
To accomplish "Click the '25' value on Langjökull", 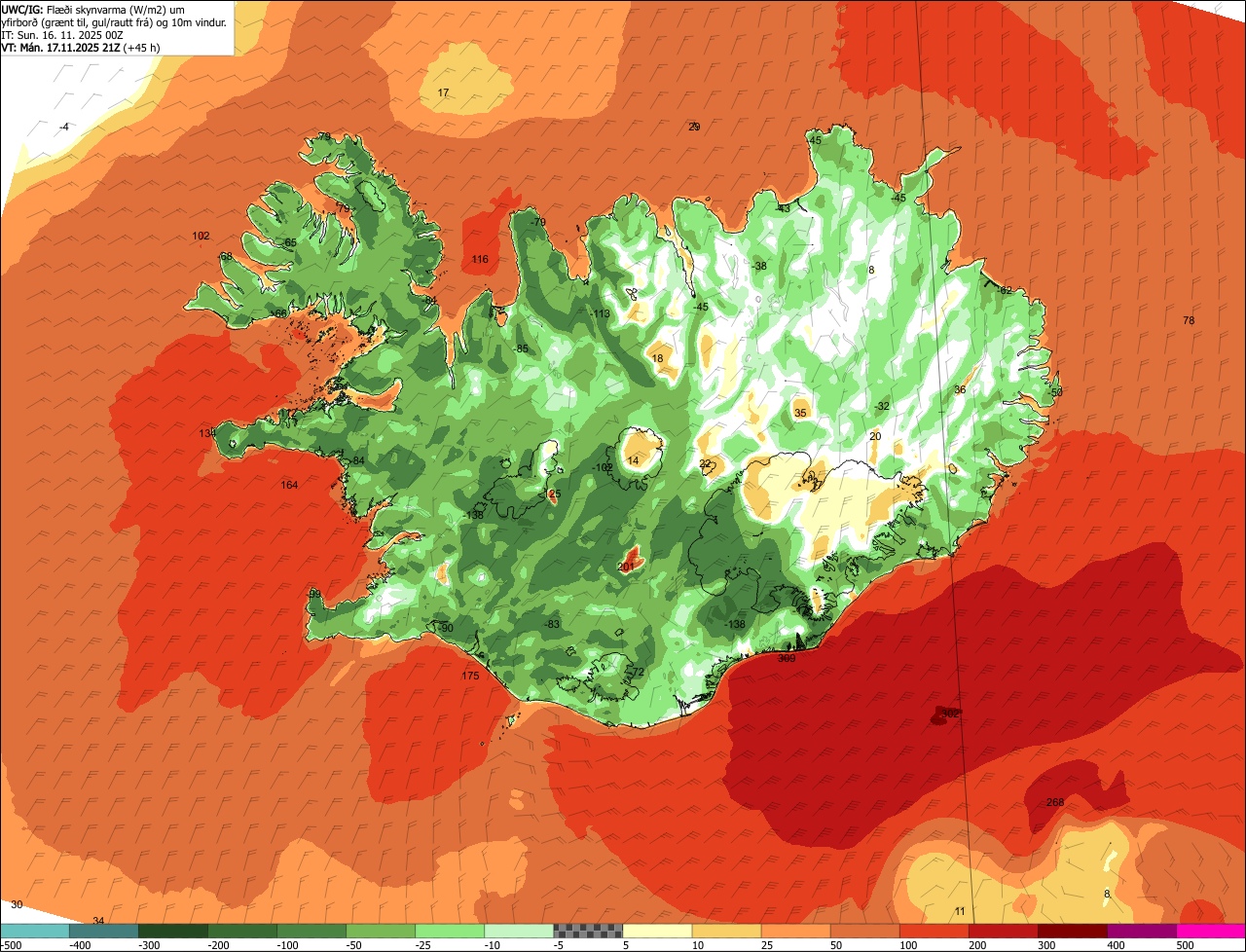I will point(555,494).
